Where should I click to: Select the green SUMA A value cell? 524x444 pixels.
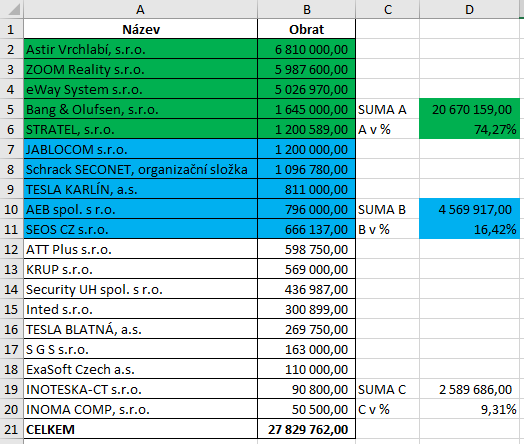pyautogui.click(x=469, y=109)
